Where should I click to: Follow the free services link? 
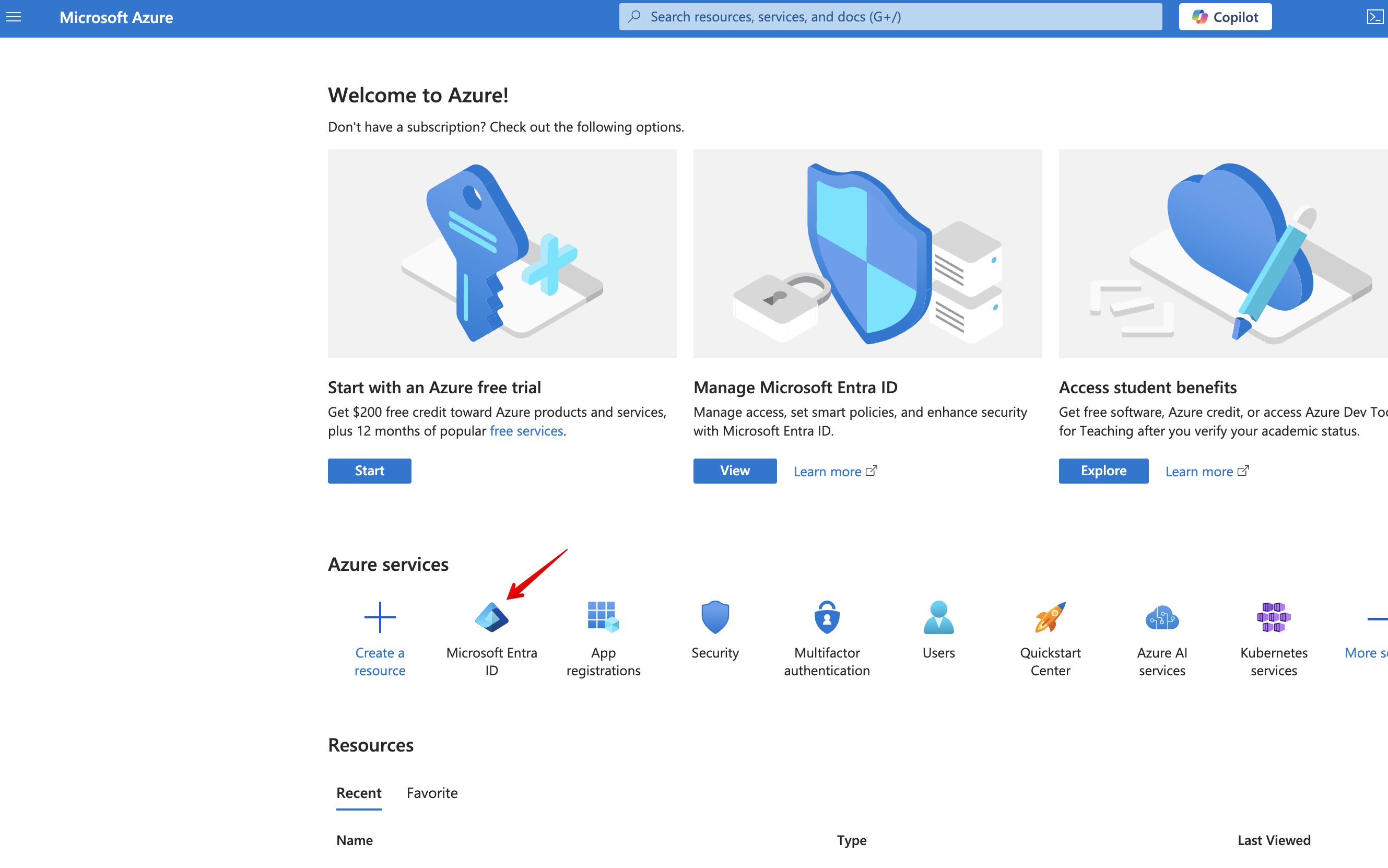526,430
